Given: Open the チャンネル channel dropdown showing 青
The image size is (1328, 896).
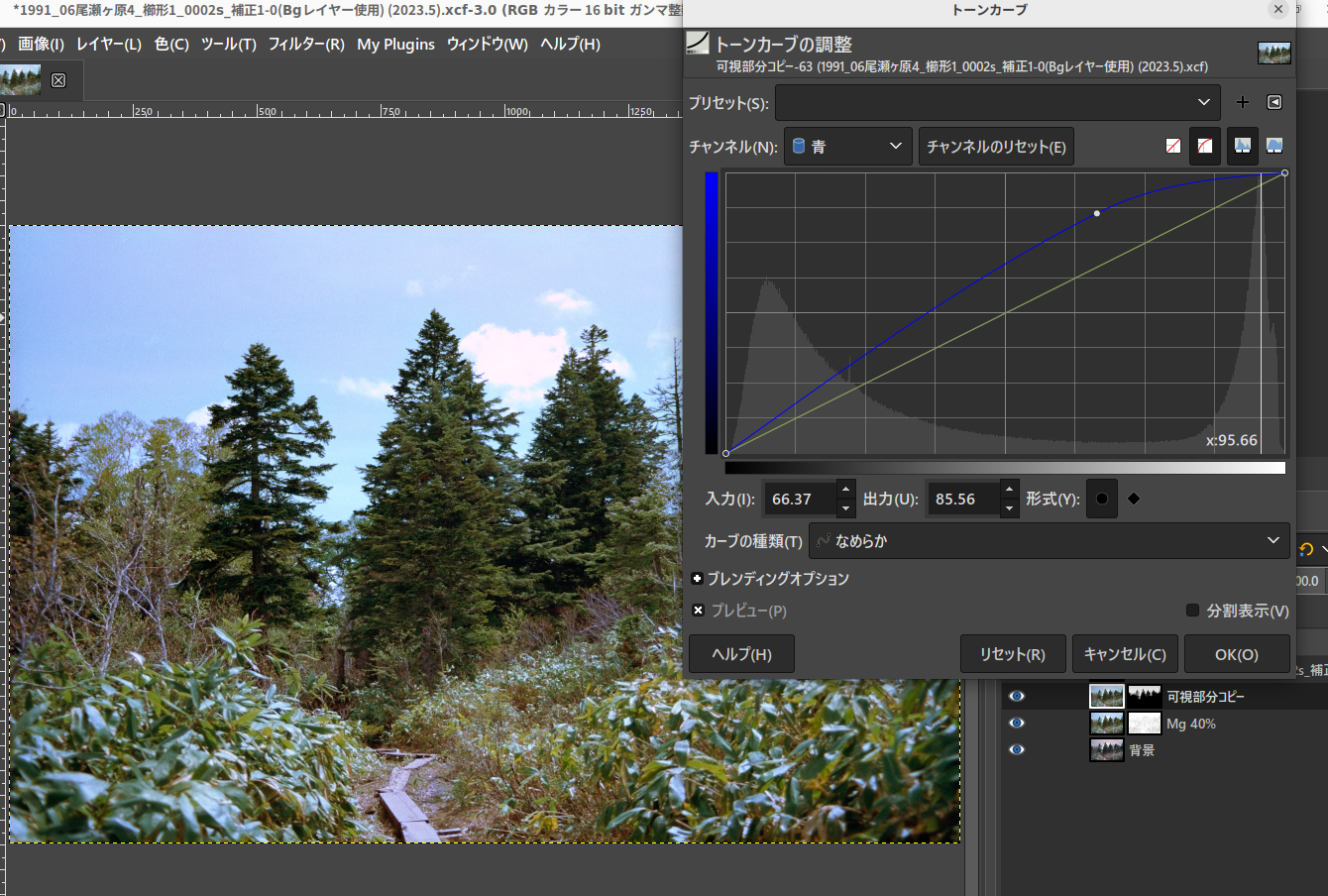Looking at the screenshot, I should tap(847, 146).
